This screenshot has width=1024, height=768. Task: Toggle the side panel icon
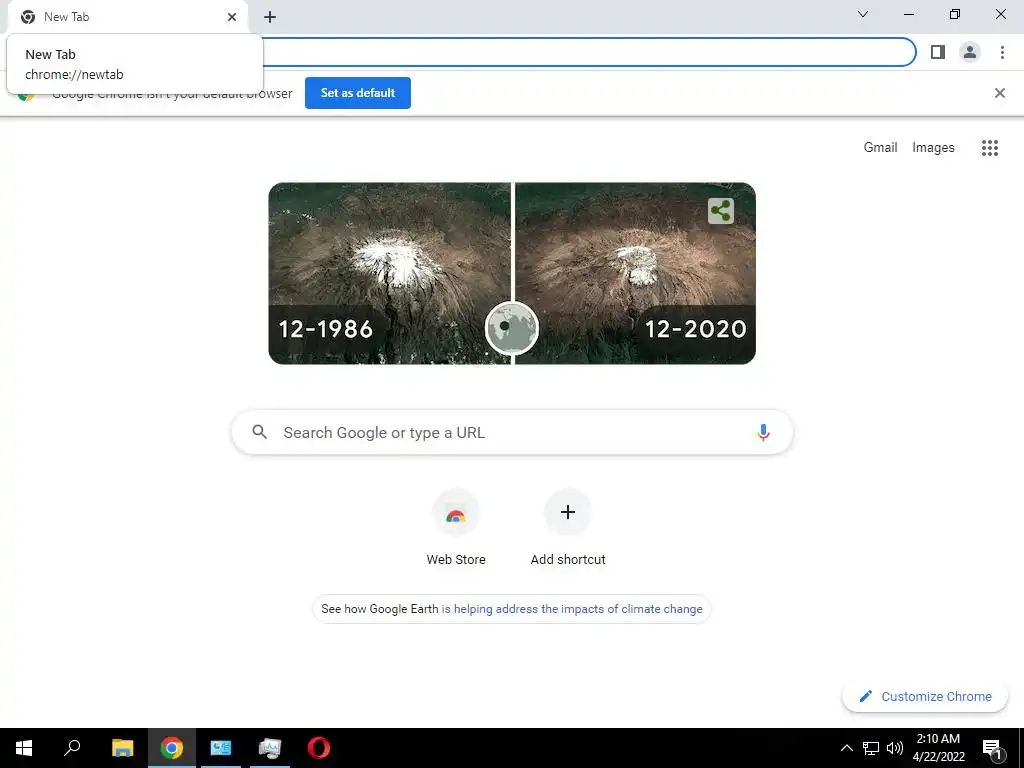[938, 52]
